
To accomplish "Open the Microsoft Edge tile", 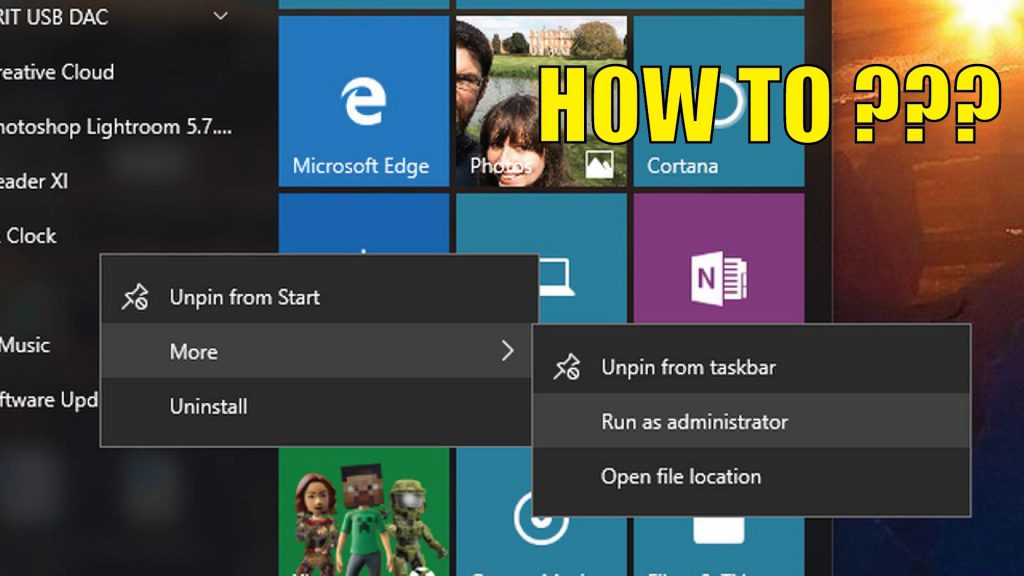I will pos(362,100).
